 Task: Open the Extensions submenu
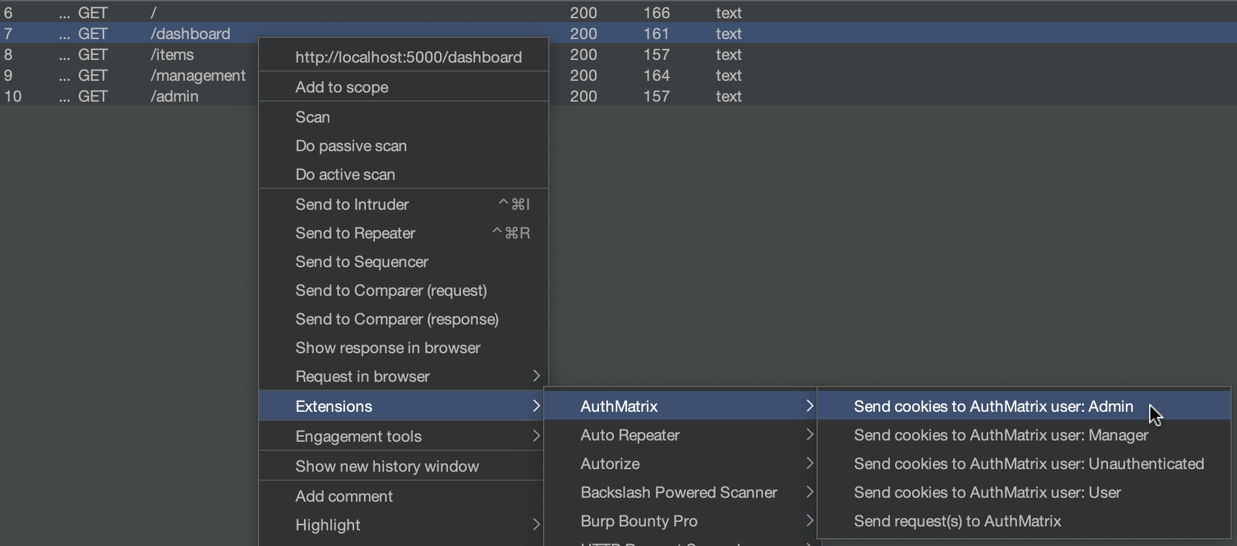pos(403,406)
